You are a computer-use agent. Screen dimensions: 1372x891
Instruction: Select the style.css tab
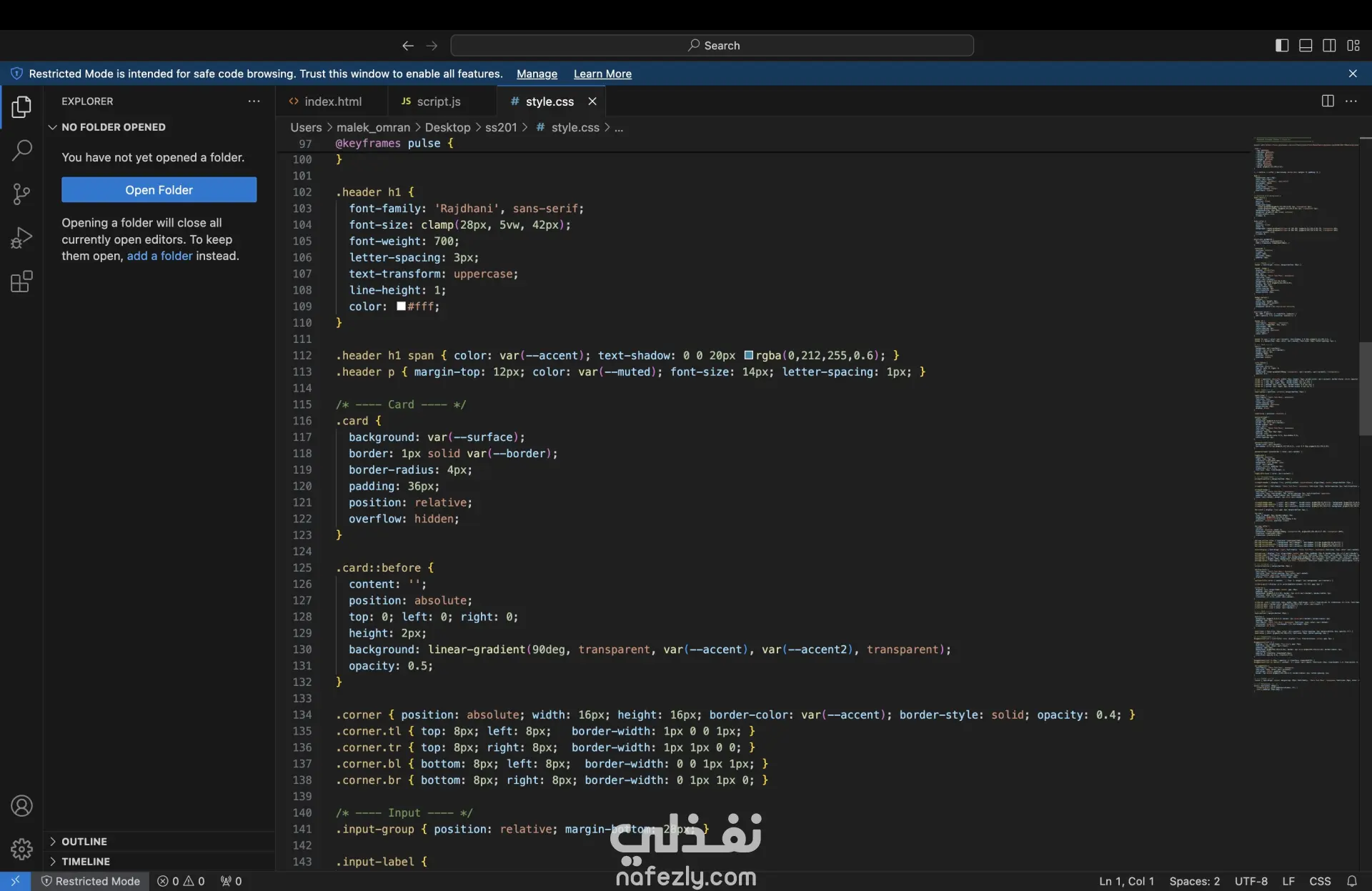[x=550, y=101]
